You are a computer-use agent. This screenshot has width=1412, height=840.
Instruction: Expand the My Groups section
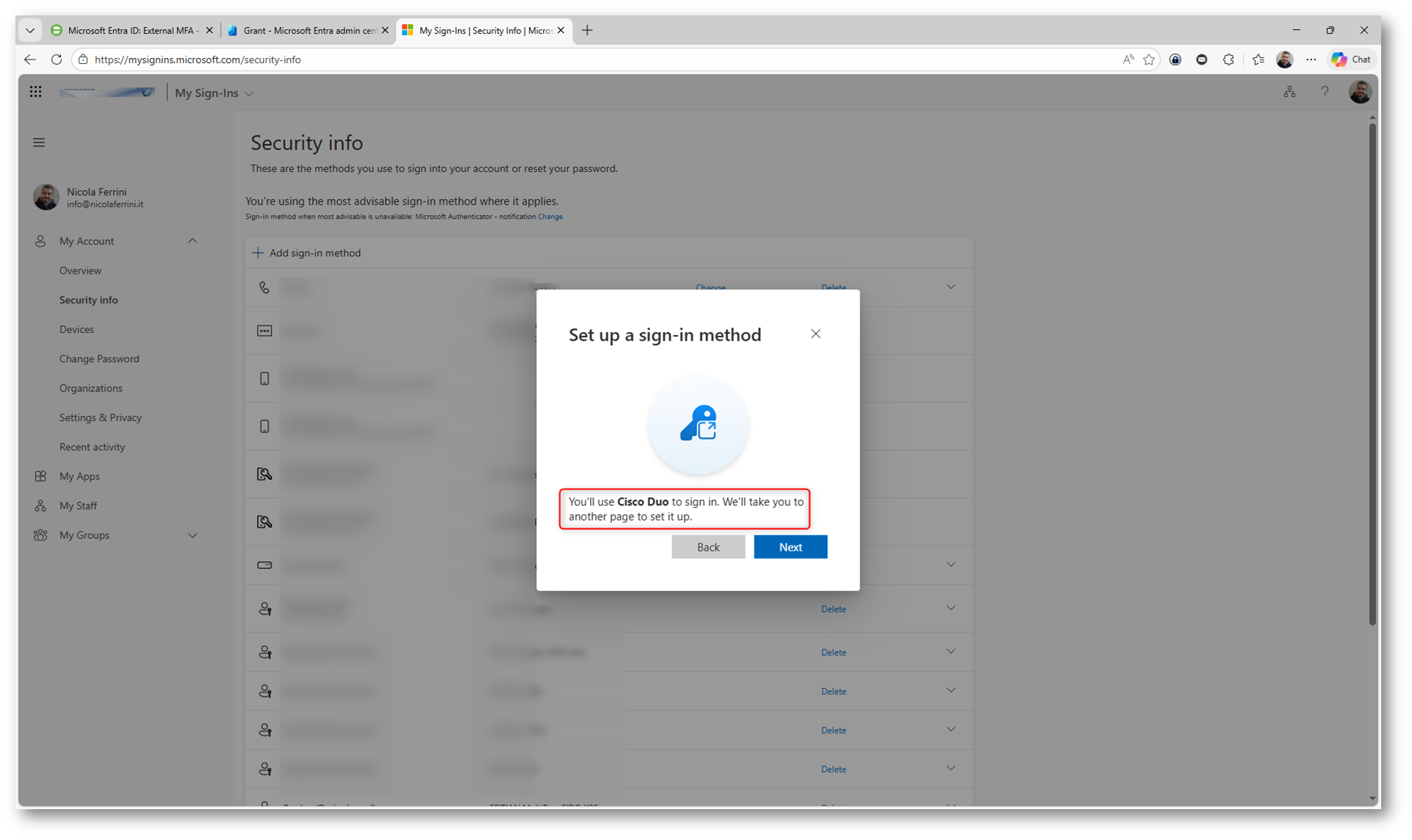[192, 535]
